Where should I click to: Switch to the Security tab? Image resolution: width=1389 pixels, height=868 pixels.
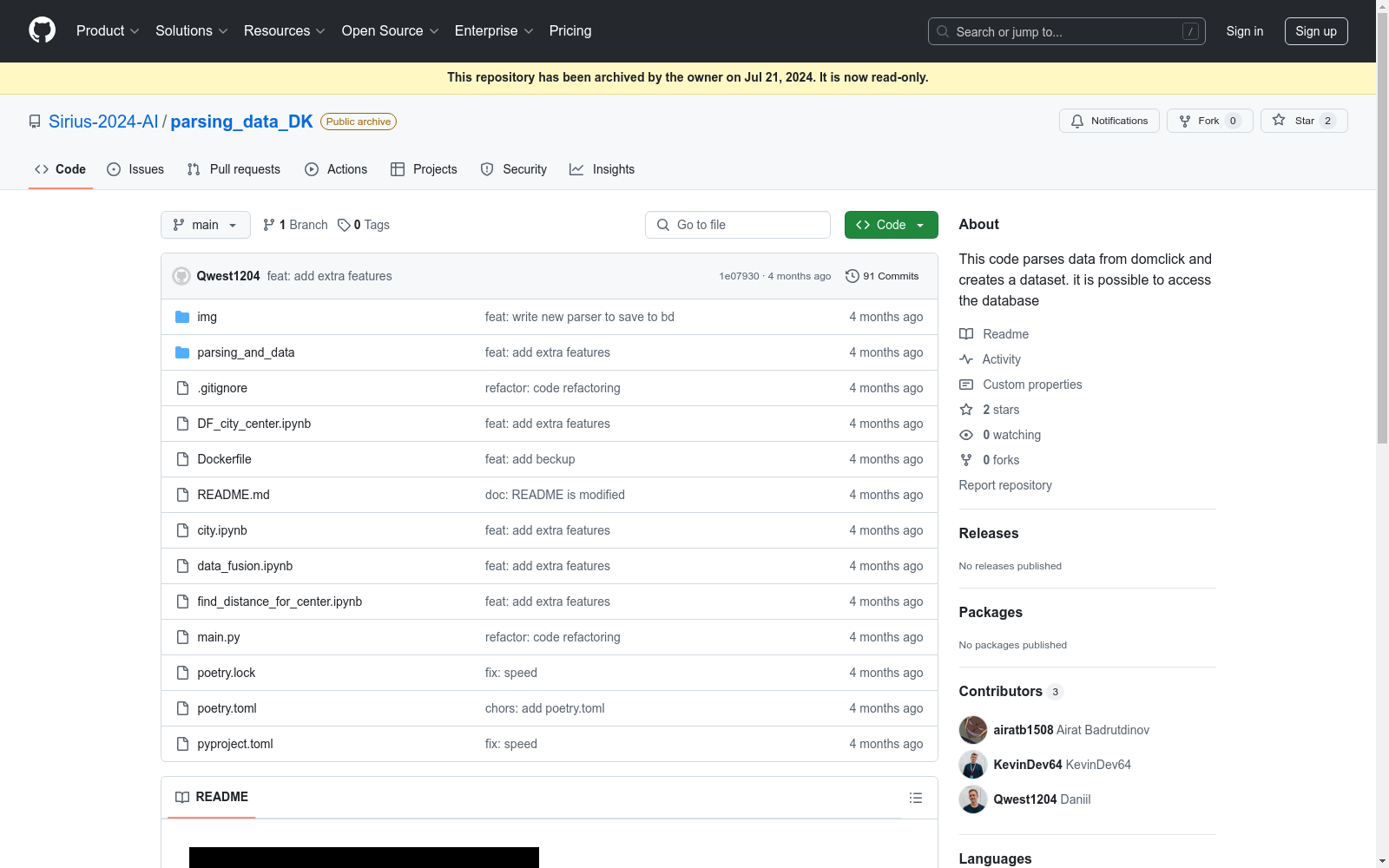coord(514,169)
